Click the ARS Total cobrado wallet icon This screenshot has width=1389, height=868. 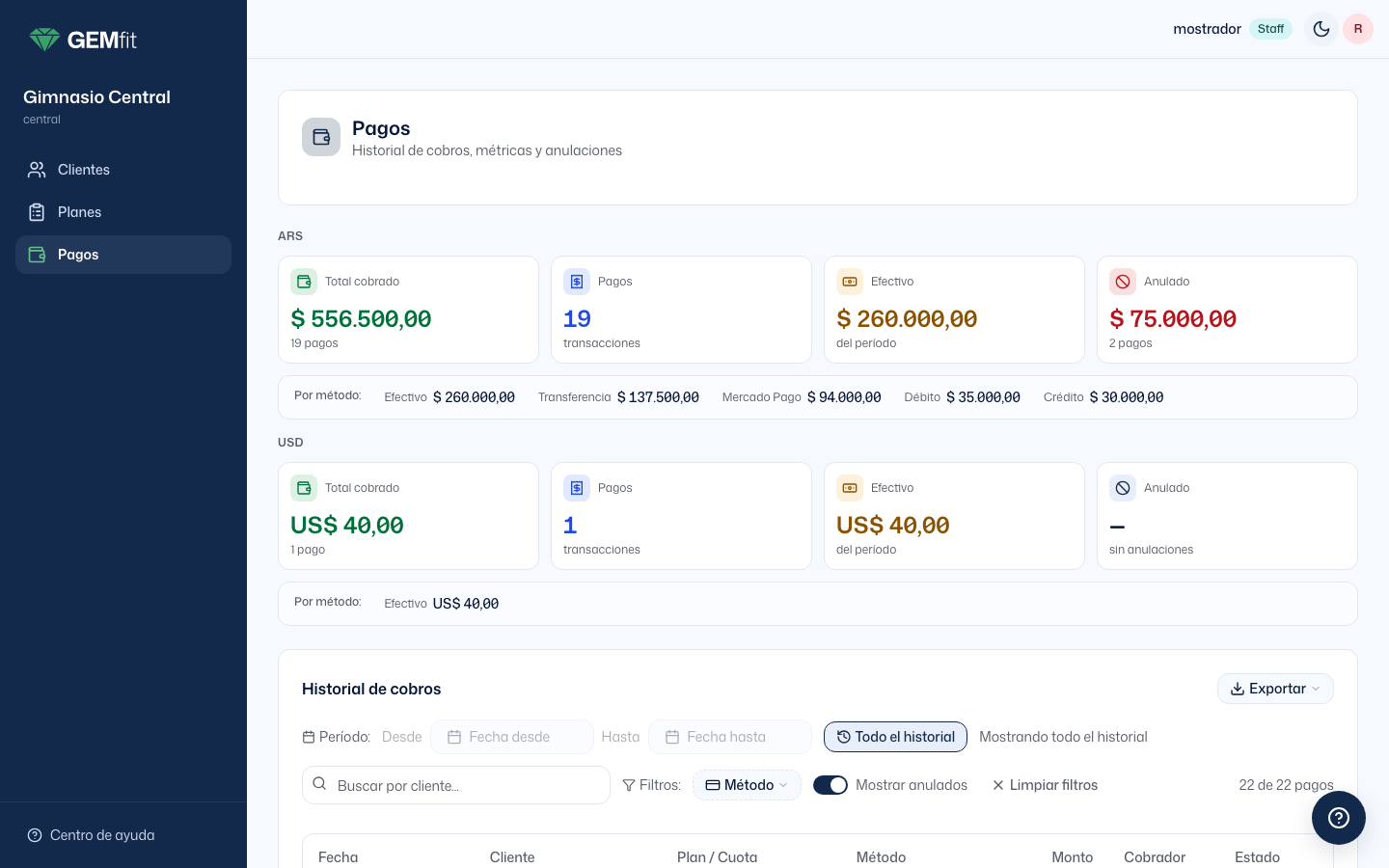pyautogui.click(x=304, y=282)
